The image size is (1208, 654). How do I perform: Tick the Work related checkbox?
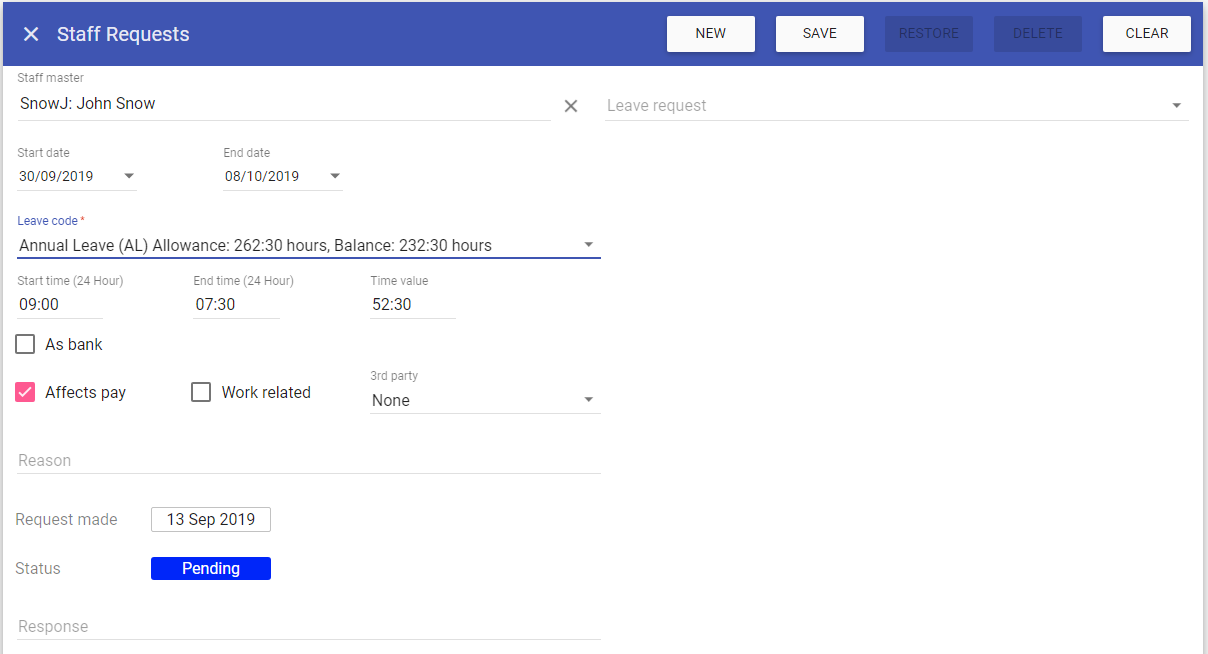pyautogui.click(x=201, y=392)
